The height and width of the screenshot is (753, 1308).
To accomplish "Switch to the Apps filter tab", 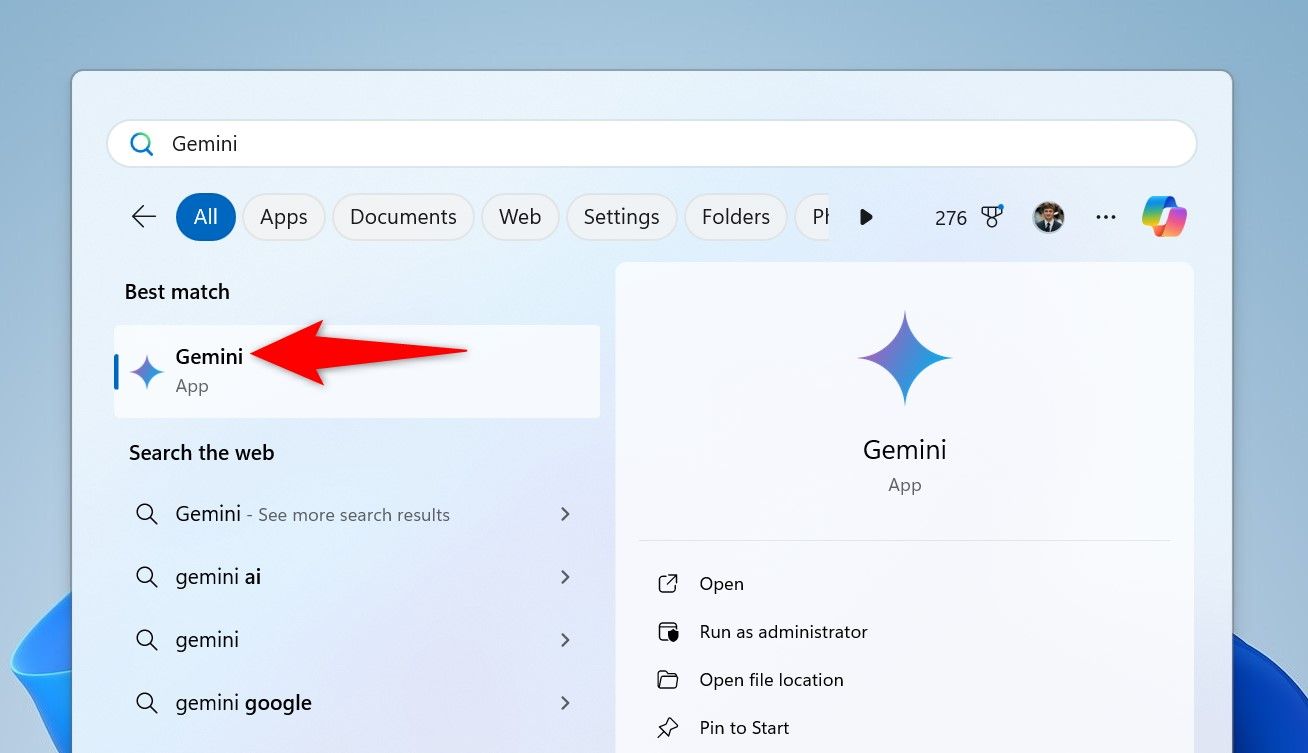I will [x=283, y=217].
